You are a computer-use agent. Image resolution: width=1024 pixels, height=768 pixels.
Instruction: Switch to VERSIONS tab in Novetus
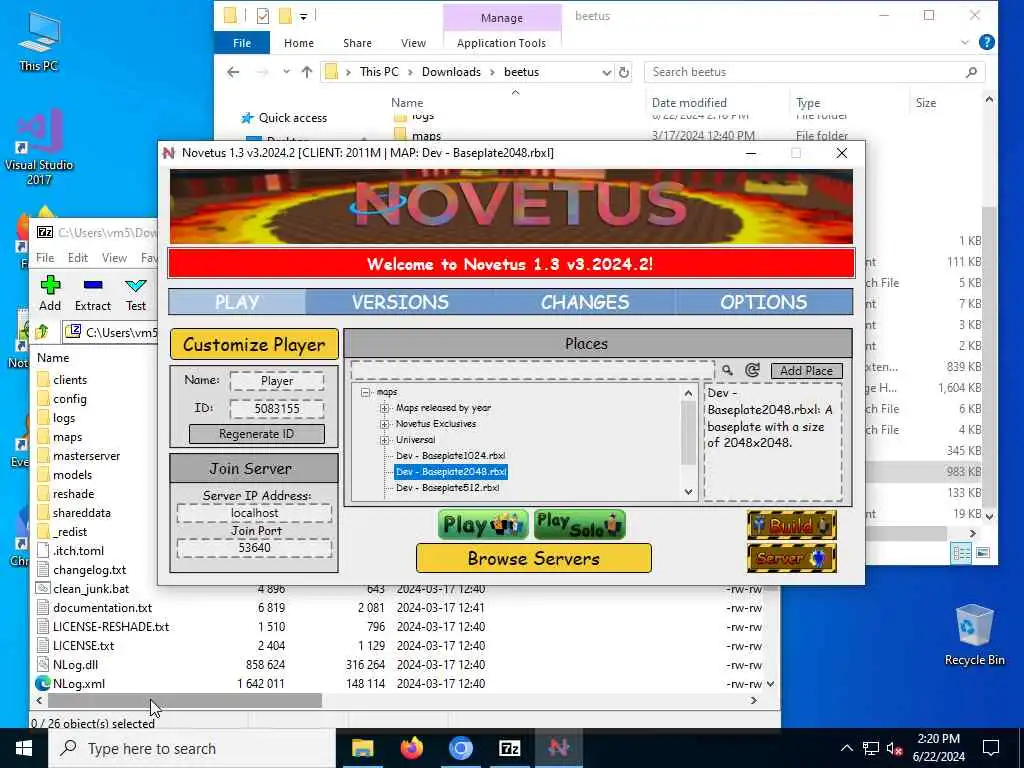pos(400,302)
